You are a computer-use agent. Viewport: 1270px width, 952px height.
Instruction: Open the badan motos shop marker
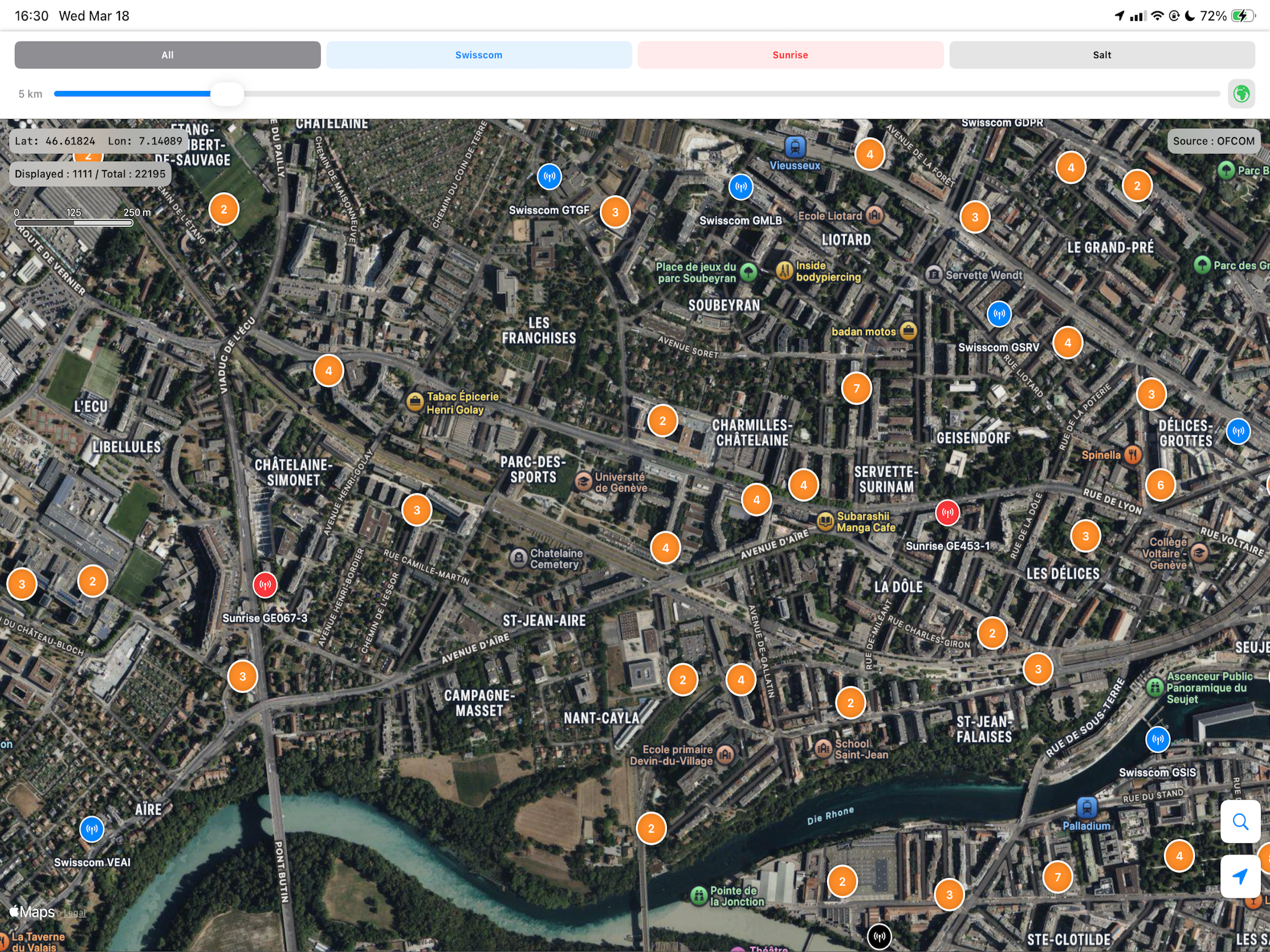908,331
